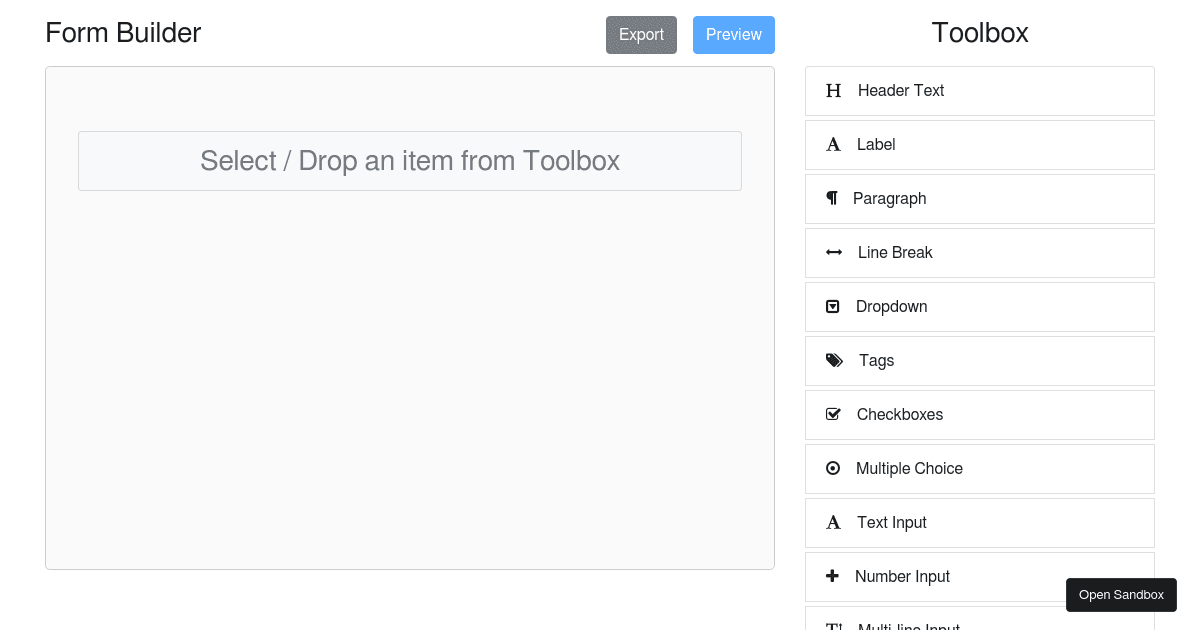Add a Header Text element from Toolbox
The width and height of the screenshot is (1200, 630).
click(979, 90)
